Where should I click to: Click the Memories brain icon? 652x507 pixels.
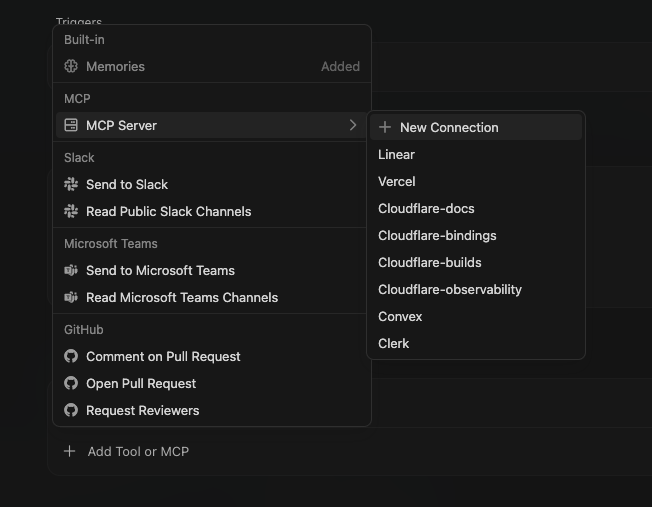tap(71, 66)
